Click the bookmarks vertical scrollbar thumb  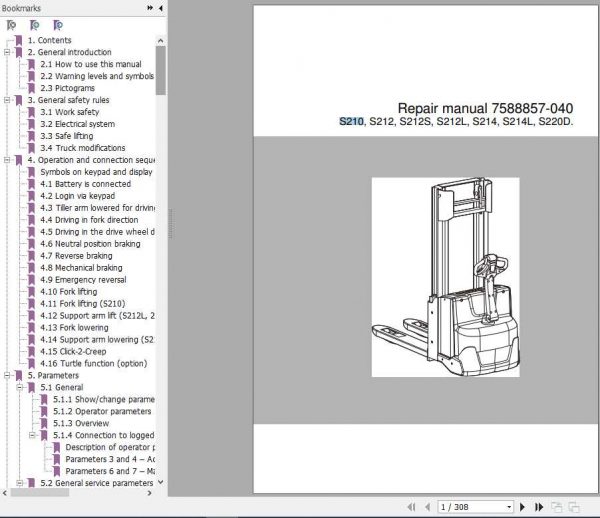(x=161, y=70)
